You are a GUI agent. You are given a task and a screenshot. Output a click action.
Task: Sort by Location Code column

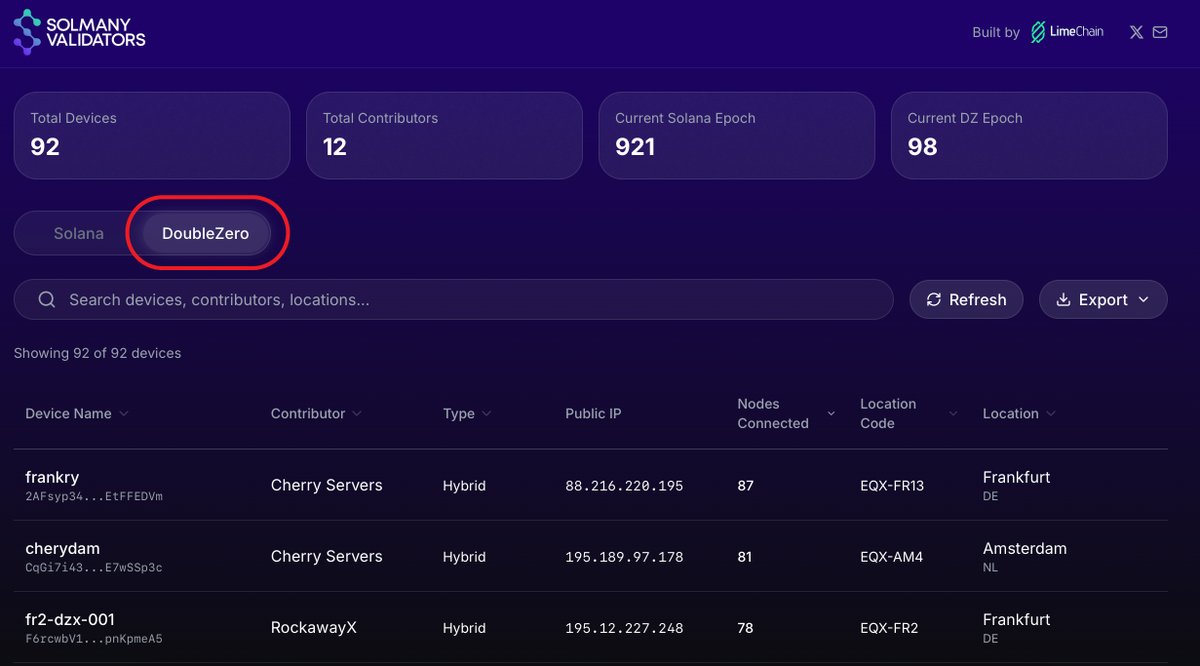coord(908,413)
